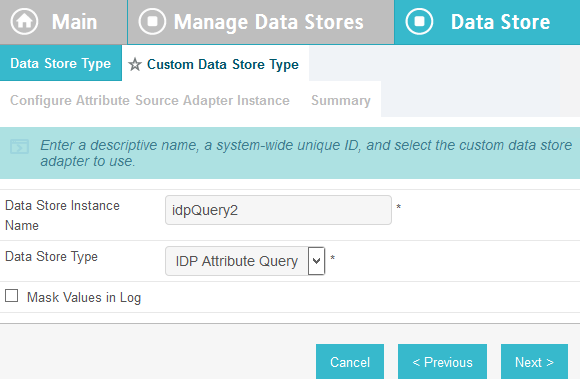Focus the Data Store Instance Name field
The width and height of the screenshot is (580, 379).
279,210
